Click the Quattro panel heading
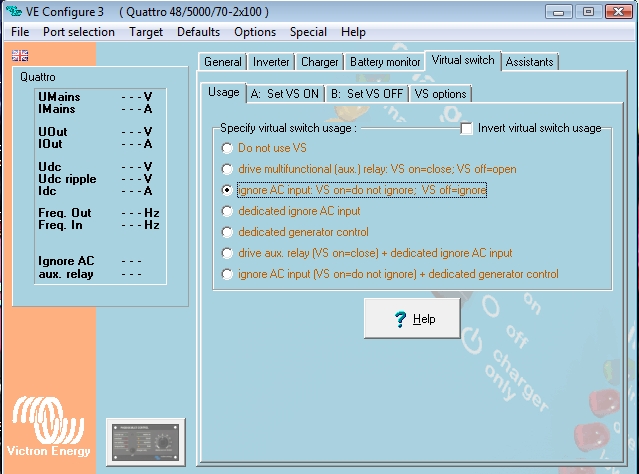Image resolution: width=639 pixels, height=474 pixels. [38, 77]
